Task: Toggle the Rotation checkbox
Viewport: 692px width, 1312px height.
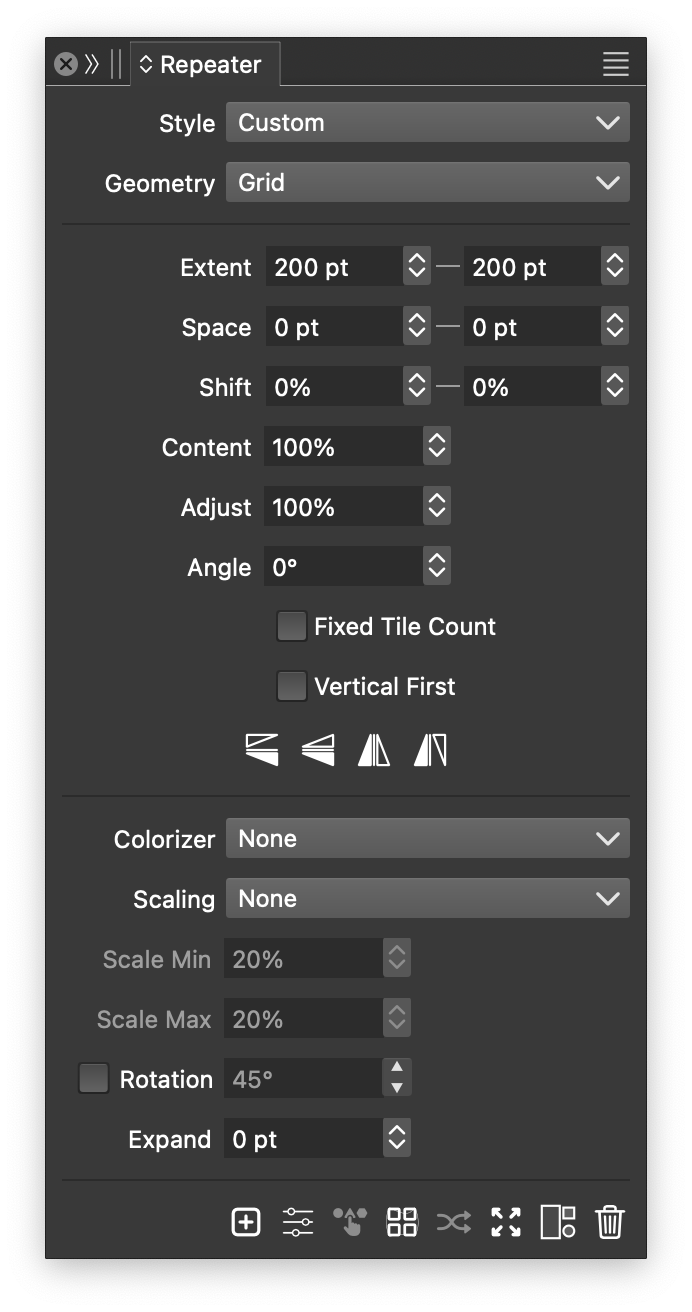Action: (x=94, y=1079)
